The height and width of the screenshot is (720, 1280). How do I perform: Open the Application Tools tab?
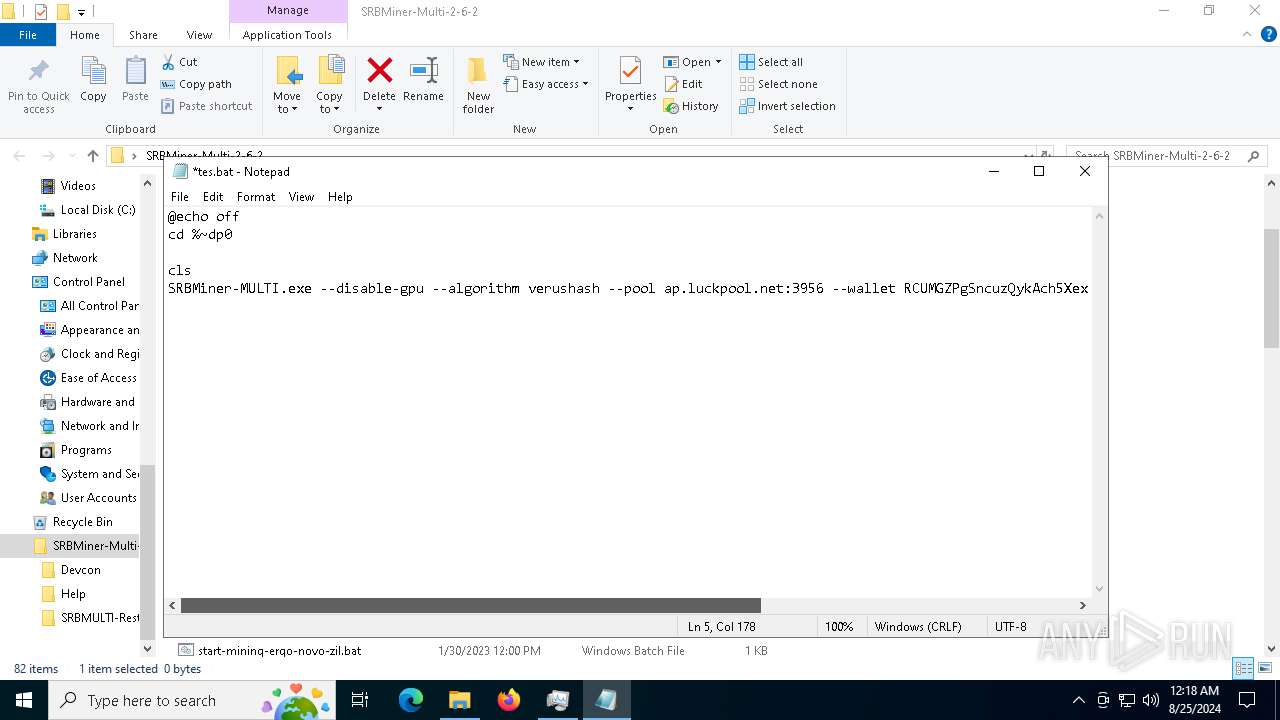coord(287,35)
